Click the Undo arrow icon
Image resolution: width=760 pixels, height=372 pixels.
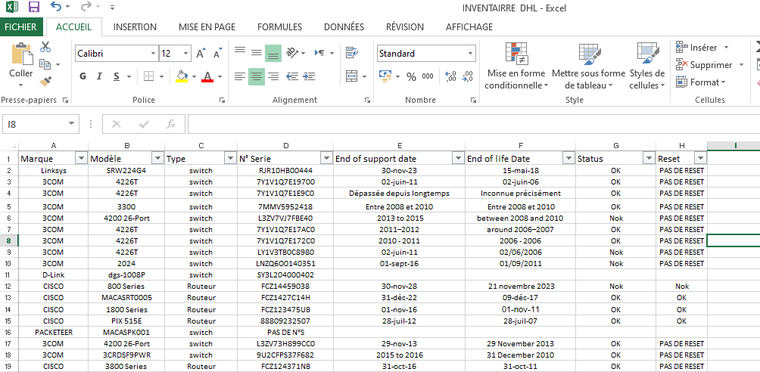coord(57,7)
